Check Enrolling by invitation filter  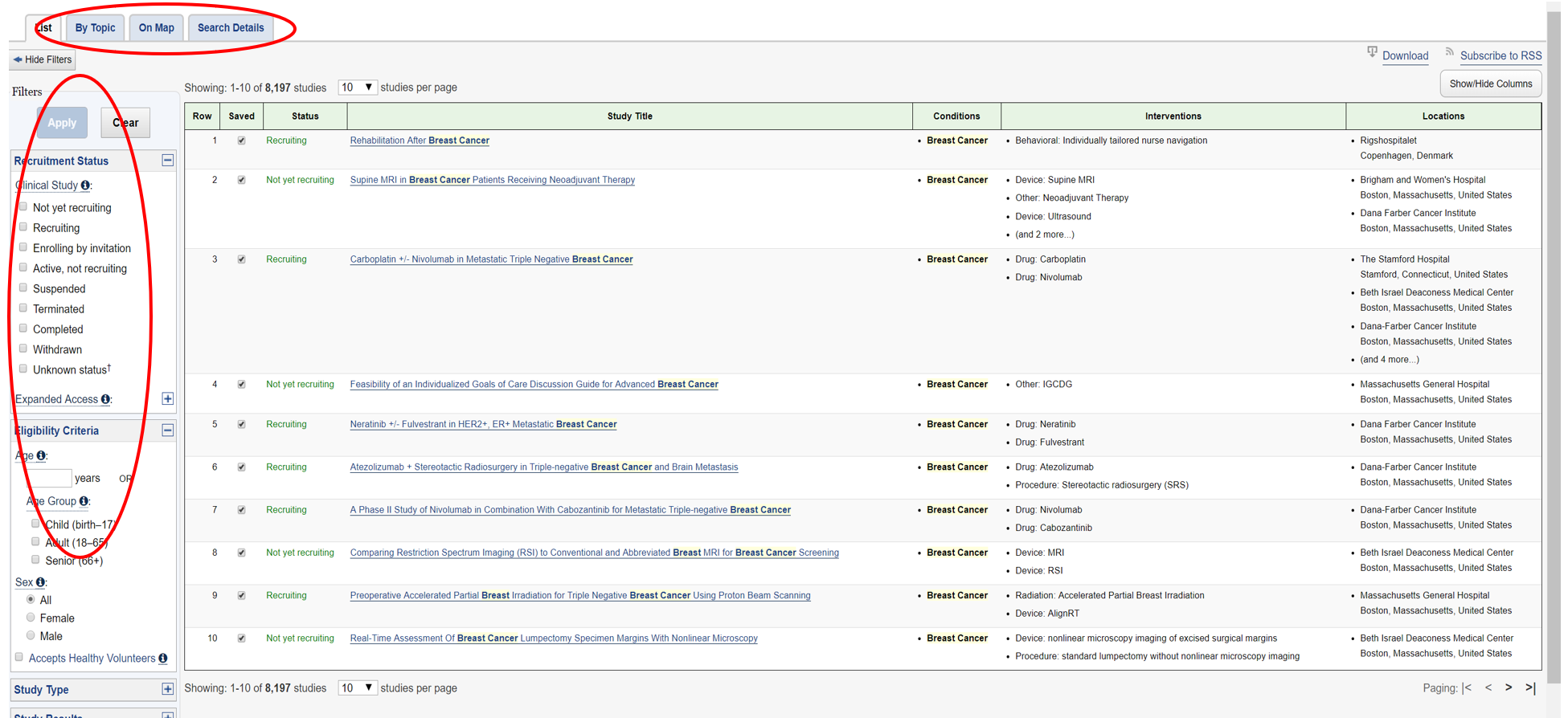tap(23, 247)
